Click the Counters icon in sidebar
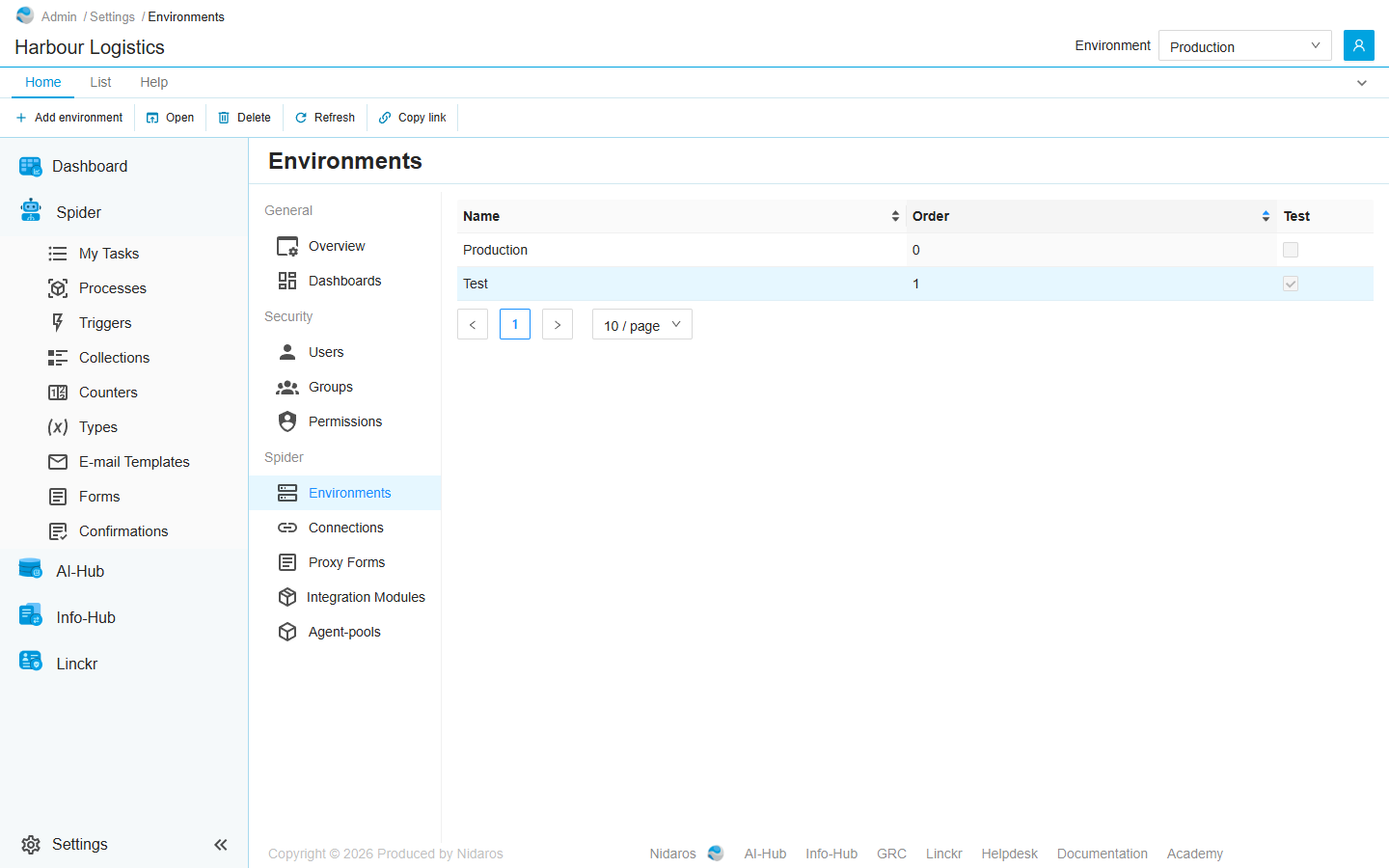 (58, 393)
